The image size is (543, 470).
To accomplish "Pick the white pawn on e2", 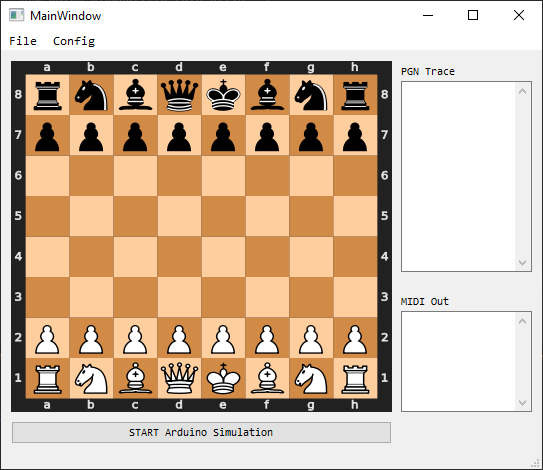I will point(223,339).
